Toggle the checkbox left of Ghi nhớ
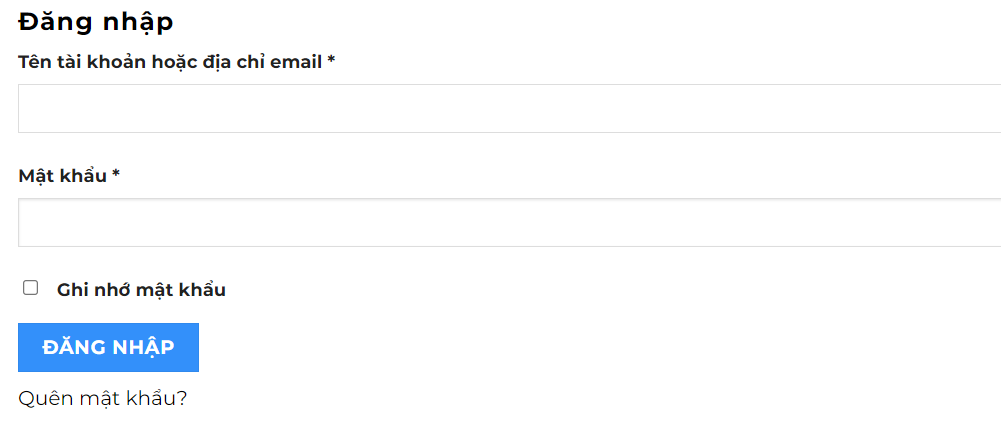The image size is (1002, 435). point(31,288)
